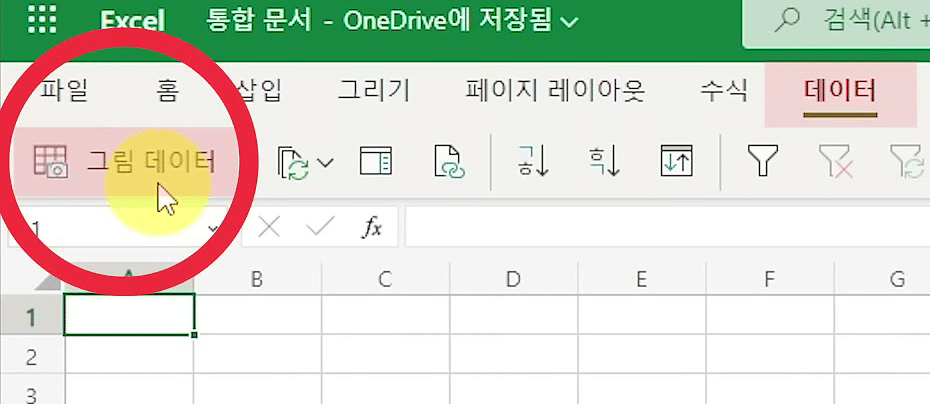This screenshot has height=404, width=930.
Task: Click cell E1
Action: pyautogui.click(x=642, y=315)
